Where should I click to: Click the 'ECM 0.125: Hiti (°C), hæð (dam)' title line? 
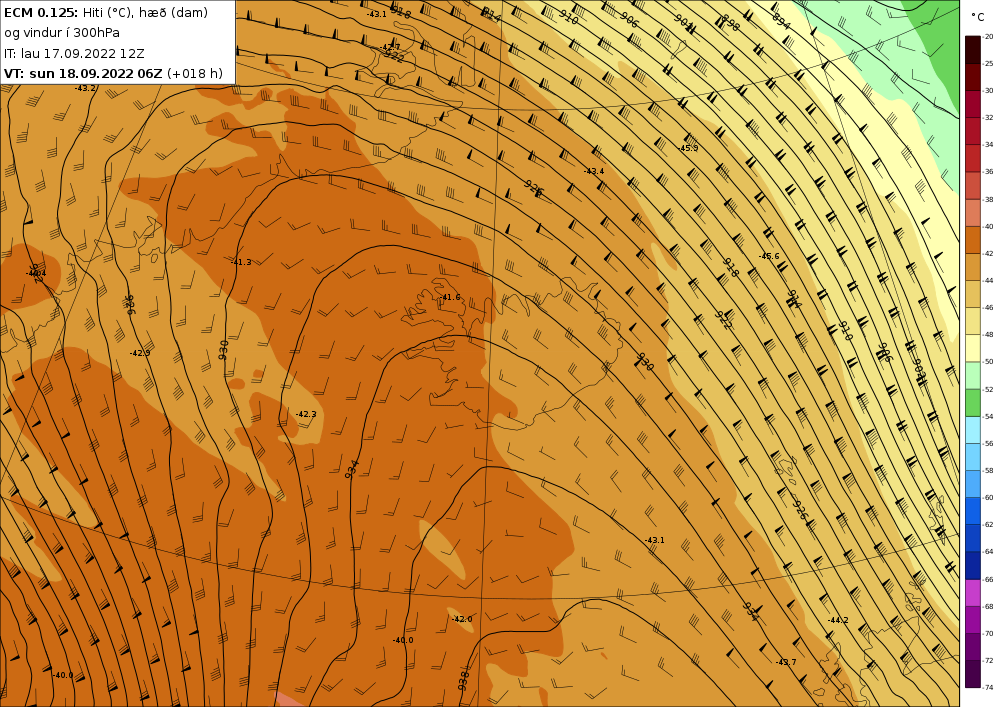(x=106, y=13)
